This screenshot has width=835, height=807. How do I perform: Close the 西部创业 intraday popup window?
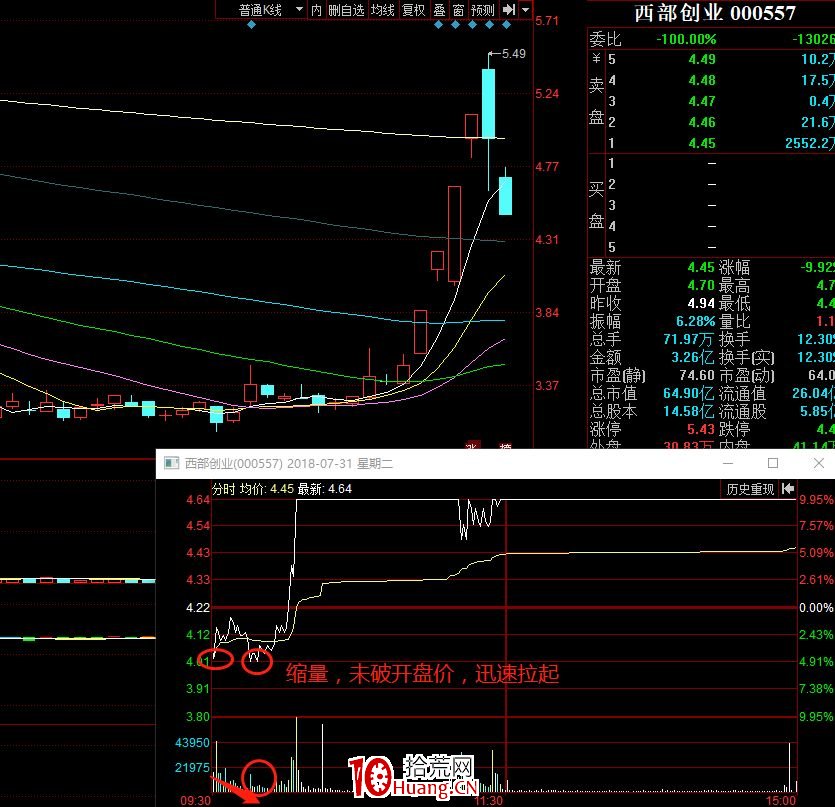(815, 464)
